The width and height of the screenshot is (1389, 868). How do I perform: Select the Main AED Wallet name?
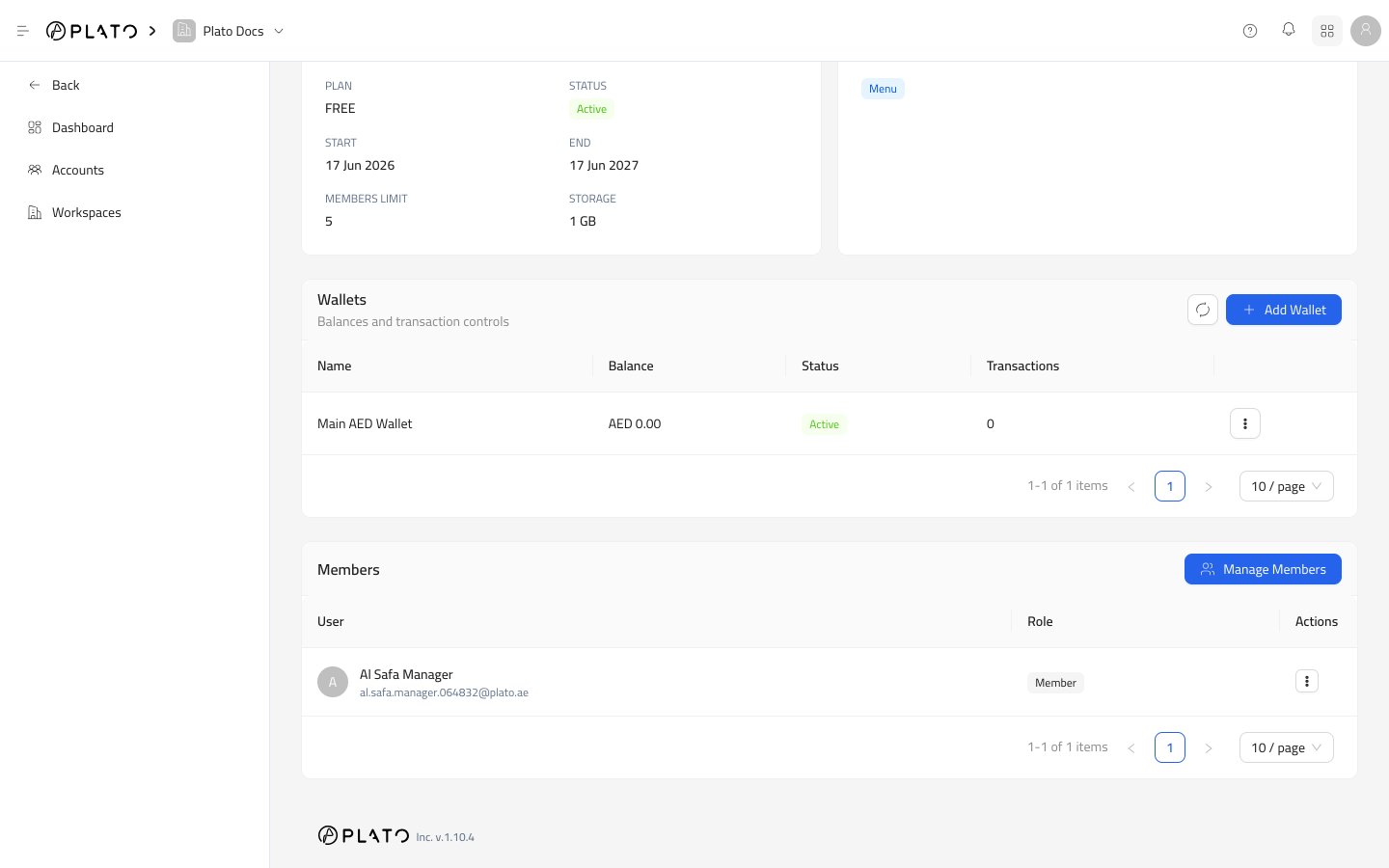pyautogui.click(x=365, y=423)
